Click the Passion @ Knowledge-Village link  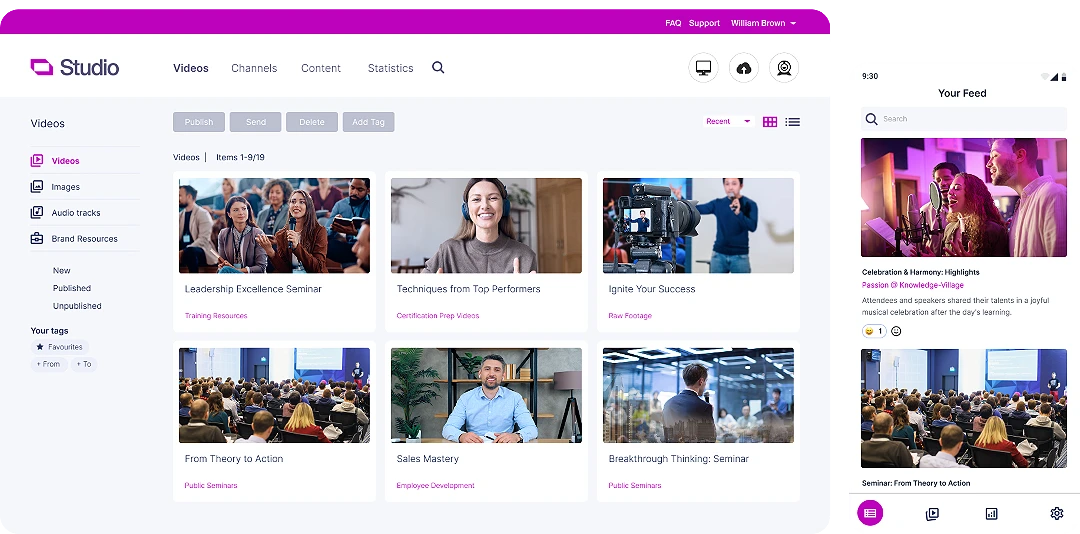coord(913,285)
